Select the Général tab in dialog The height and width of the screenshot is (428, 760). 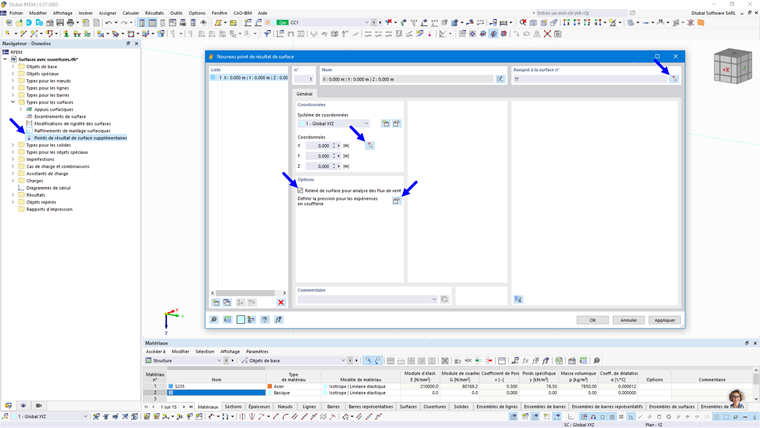(304, 94)
